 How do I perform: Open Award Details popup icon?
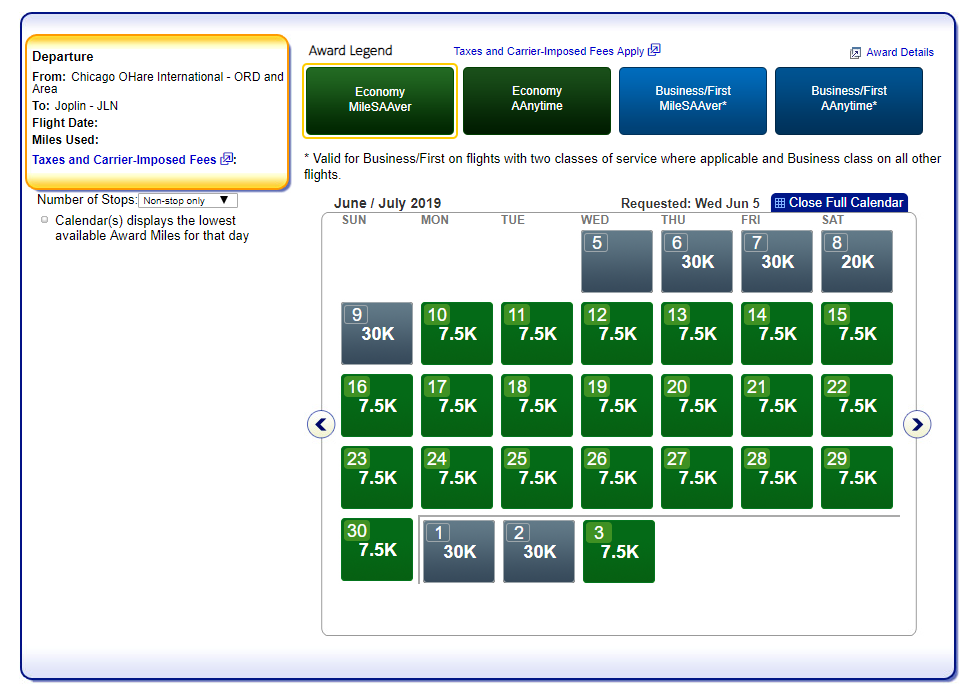855,53
